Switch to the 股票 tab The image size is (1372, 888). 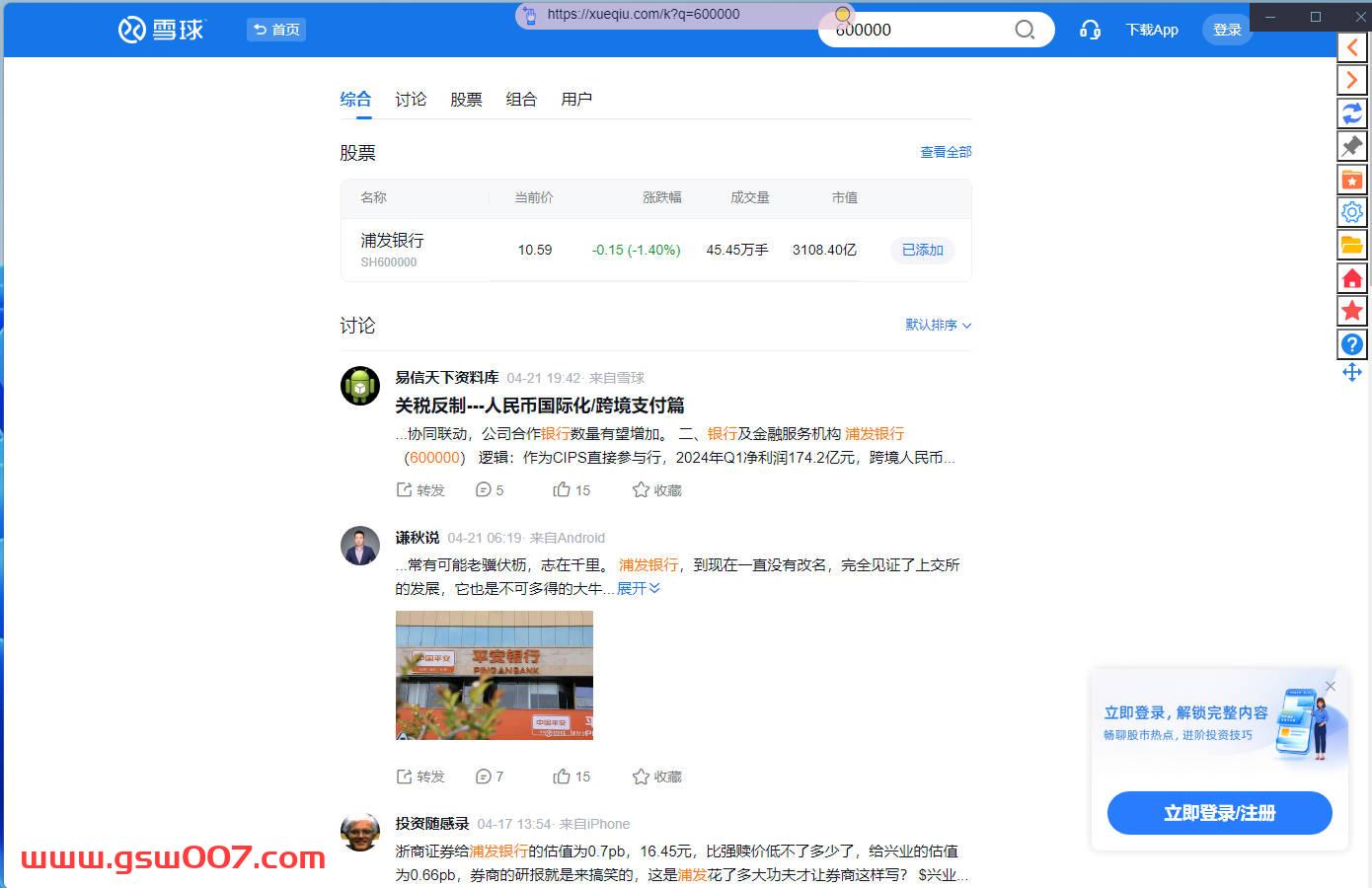(x=466, y=99)
